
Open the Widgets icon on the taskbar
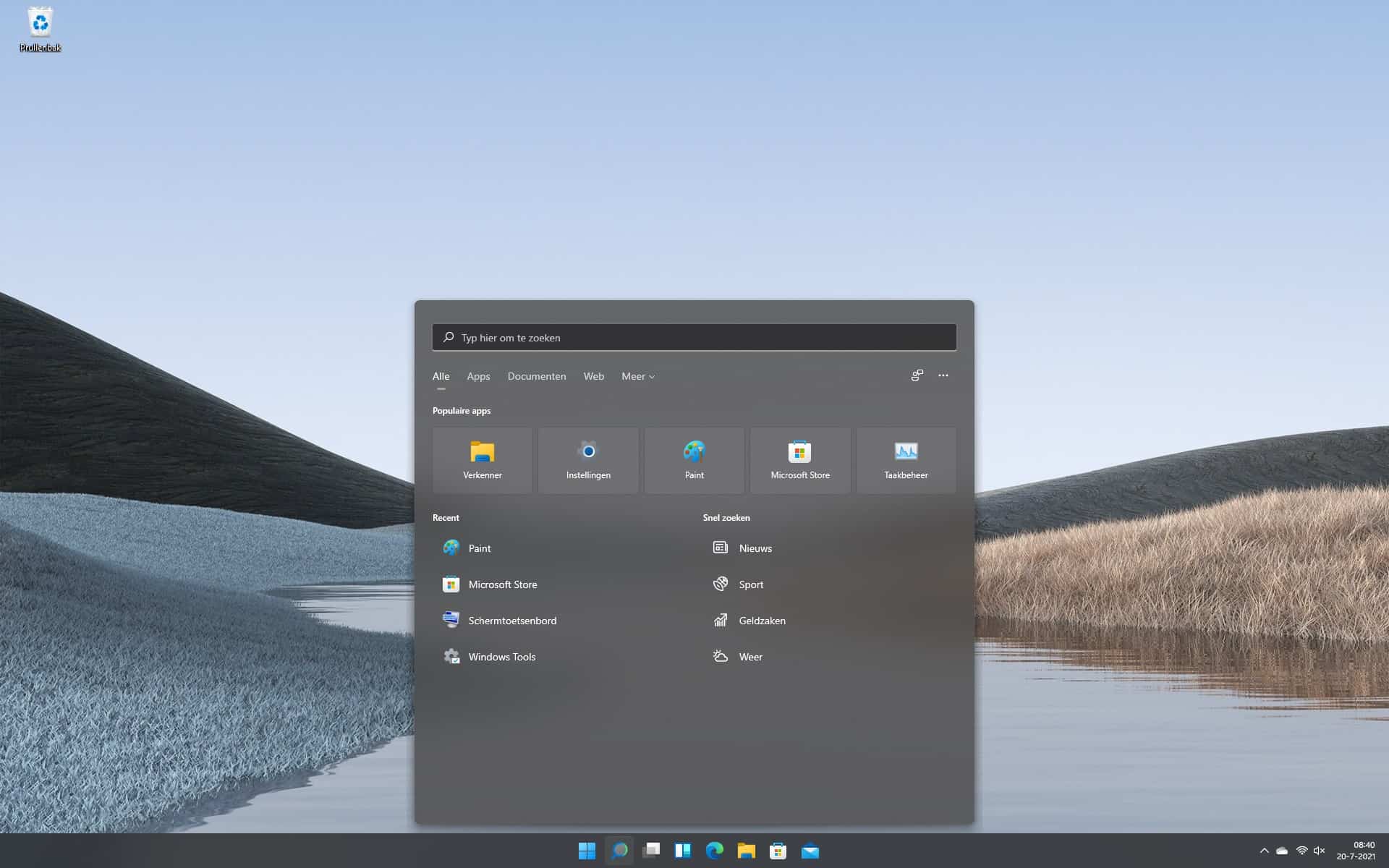pos(684,851)
